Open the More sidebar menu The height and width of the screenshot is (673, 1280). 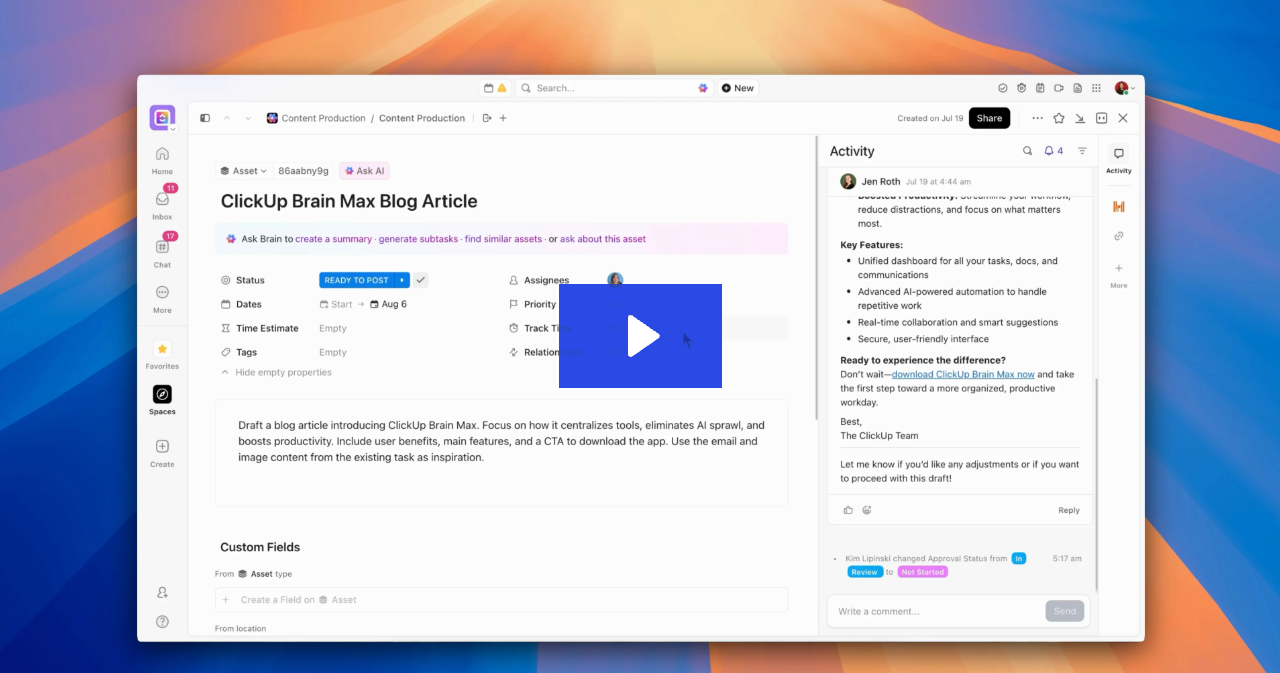pos(162,298)
